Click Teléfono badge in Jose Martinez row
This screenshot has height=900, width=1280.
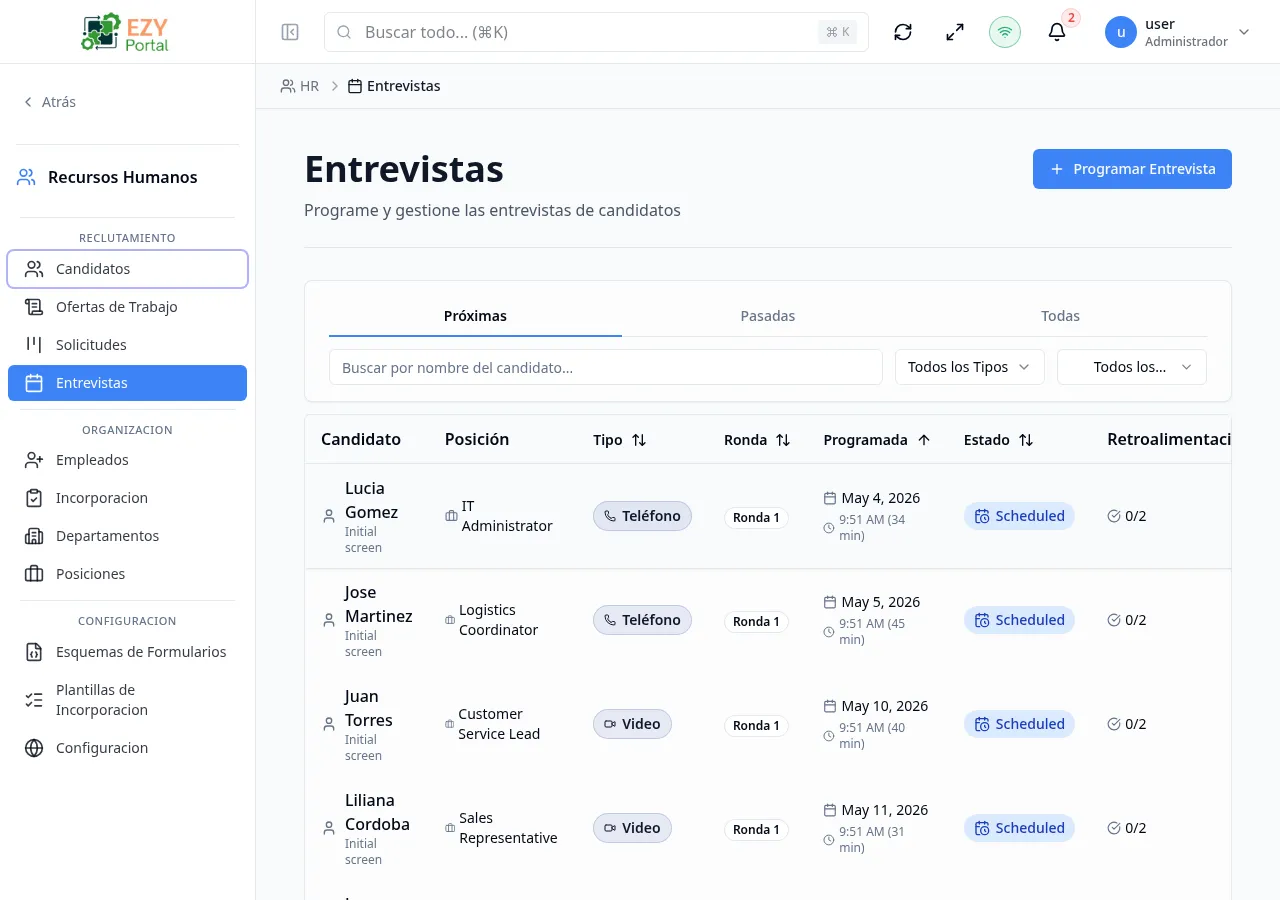642,620
